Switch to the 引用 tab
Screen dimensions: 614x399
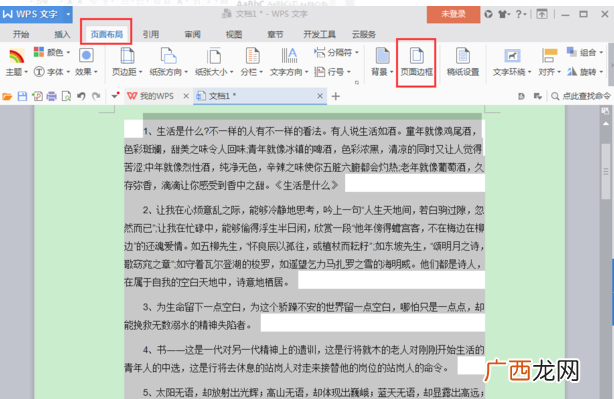151,34
